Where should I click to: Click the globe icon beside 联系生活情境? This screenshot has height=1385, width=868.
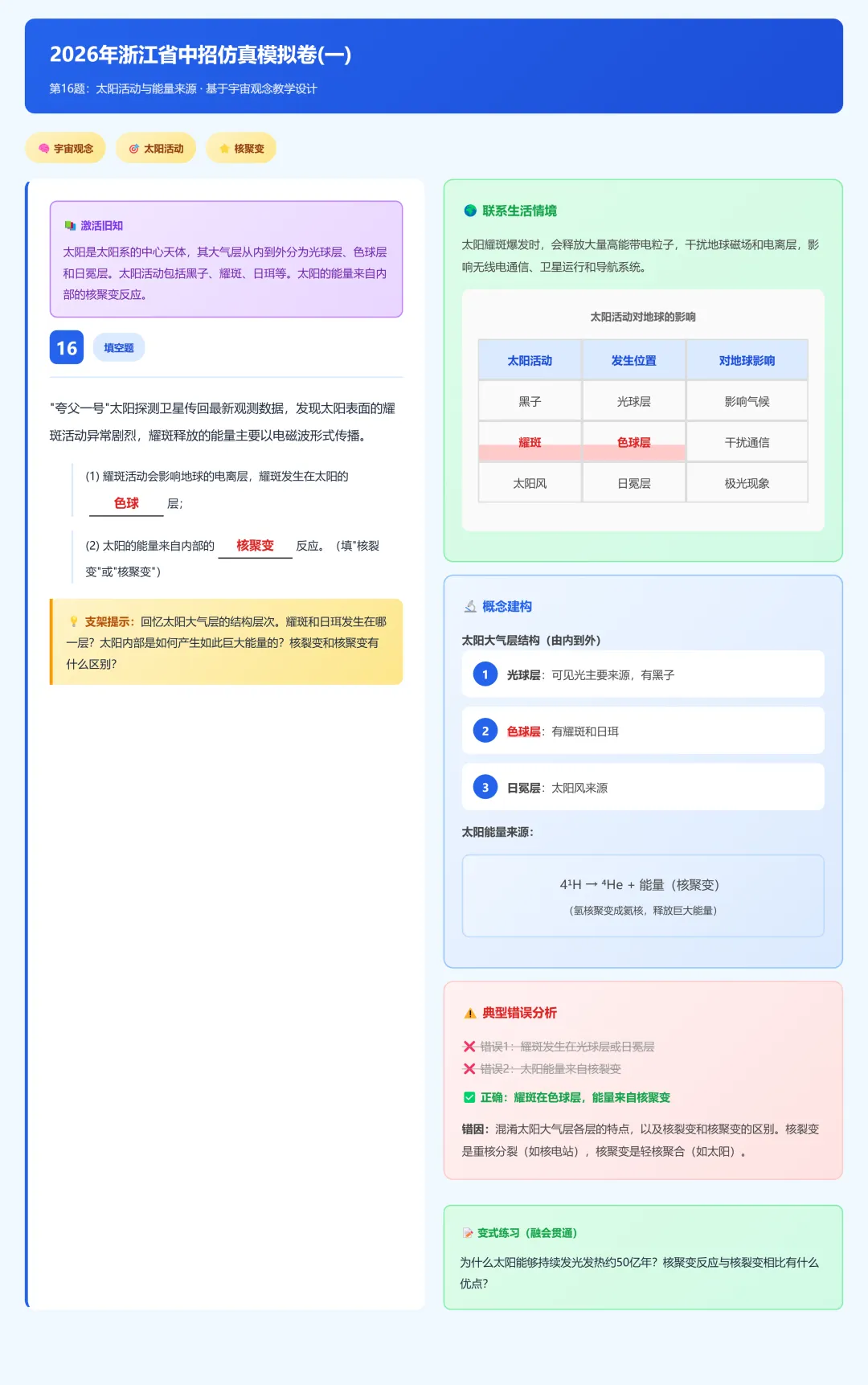pos(470,211)
